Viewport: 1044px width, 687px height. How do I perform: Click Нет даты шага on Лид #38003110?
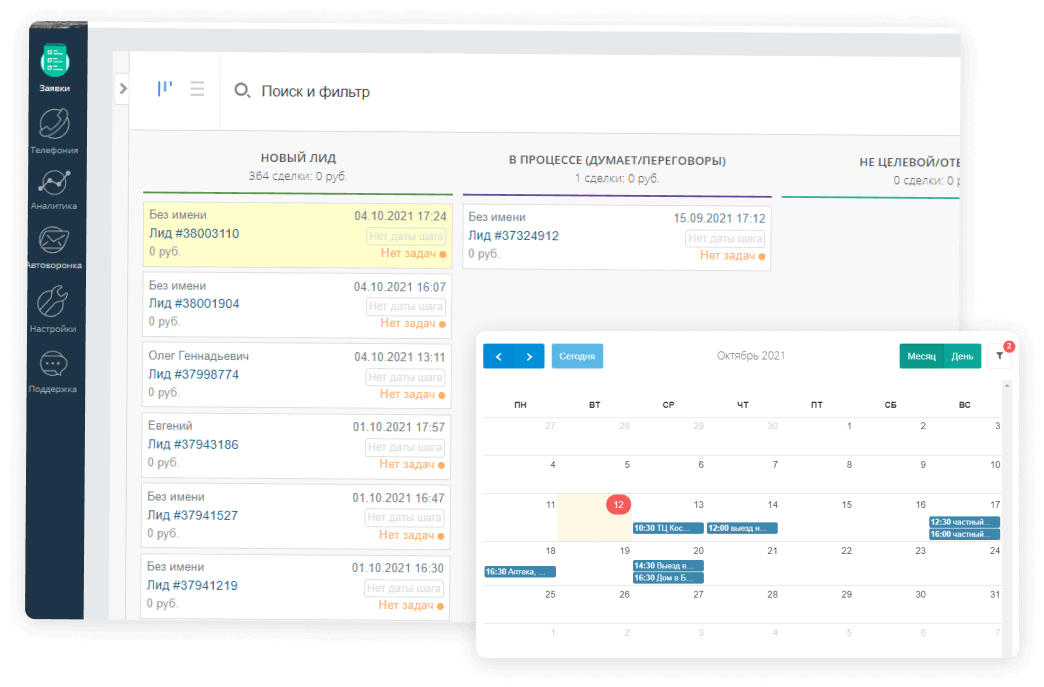pos(406,236)
